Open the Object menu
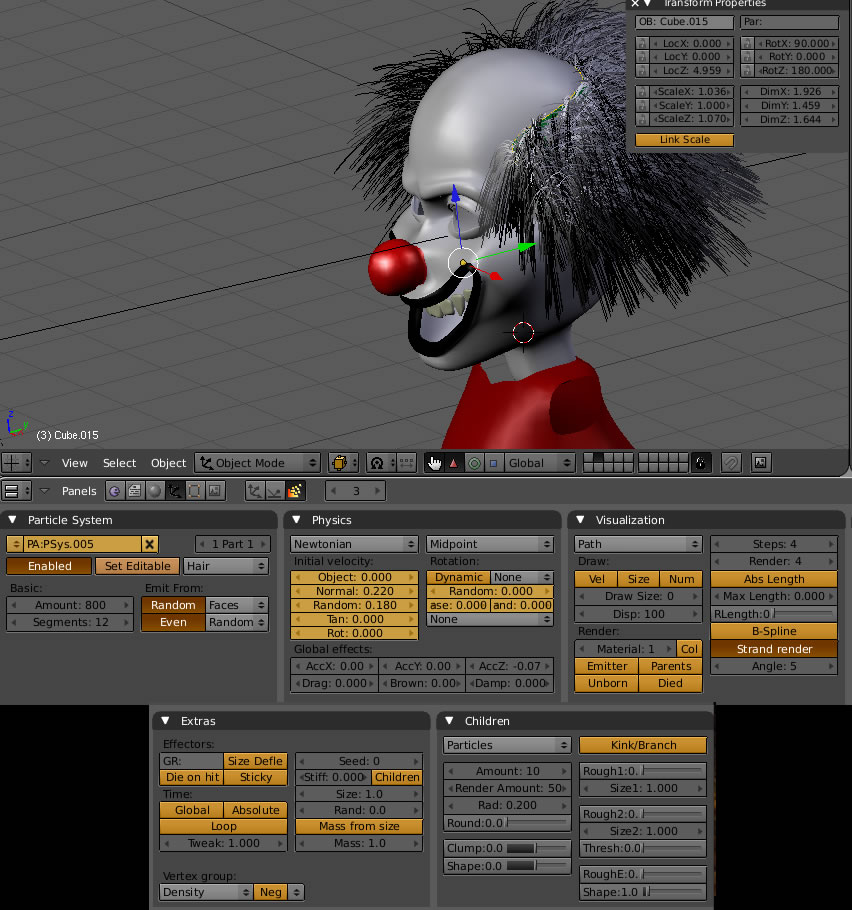Viewport: 852px width, 910px height. pos(168,463)
